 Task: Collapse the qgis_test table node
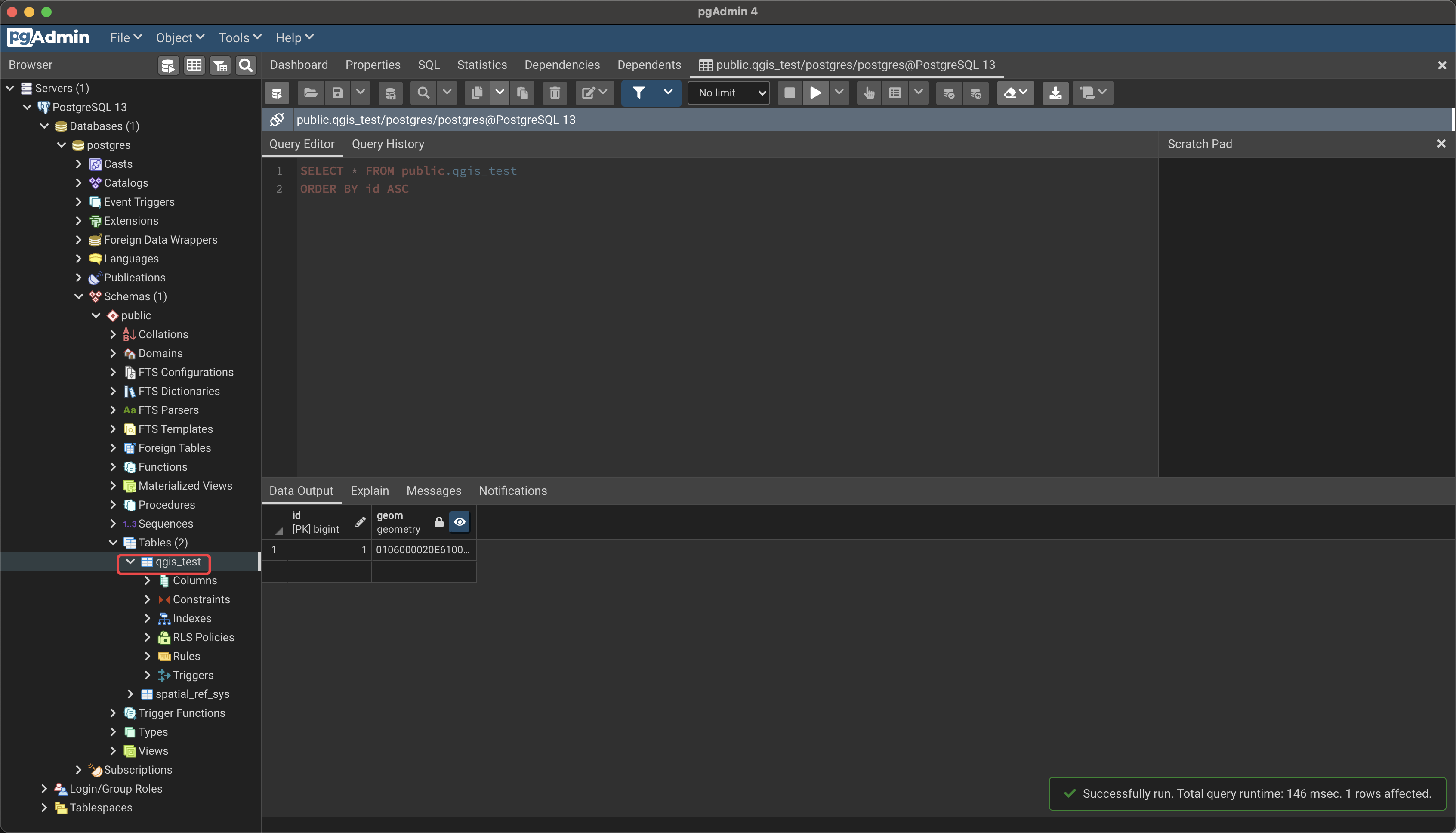(130, 562)
